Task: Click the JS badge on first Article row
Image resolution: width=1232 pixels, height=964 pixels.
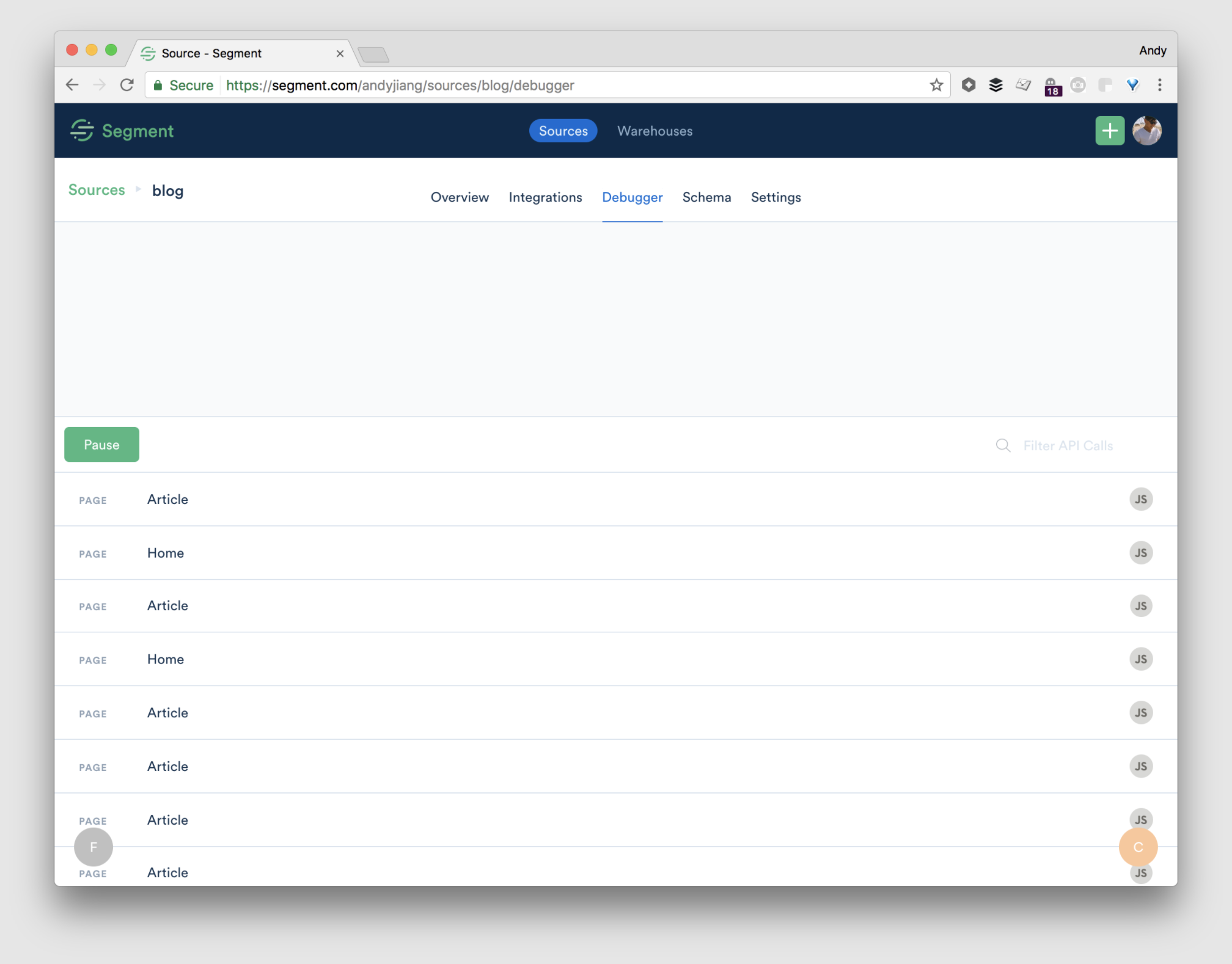Action: click(1140, 499)
